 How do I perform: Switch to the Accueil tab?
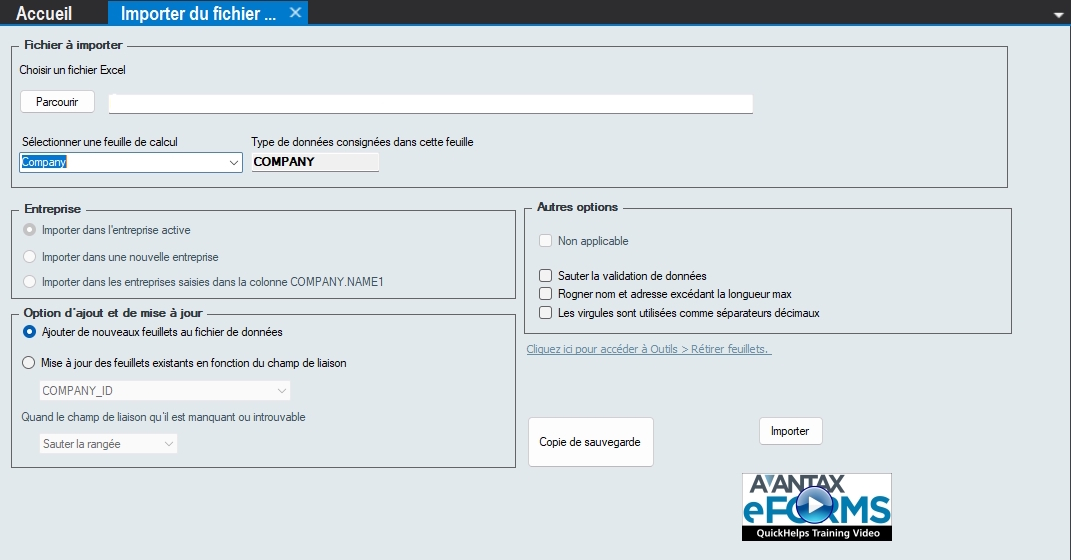[x=45, y=13]
